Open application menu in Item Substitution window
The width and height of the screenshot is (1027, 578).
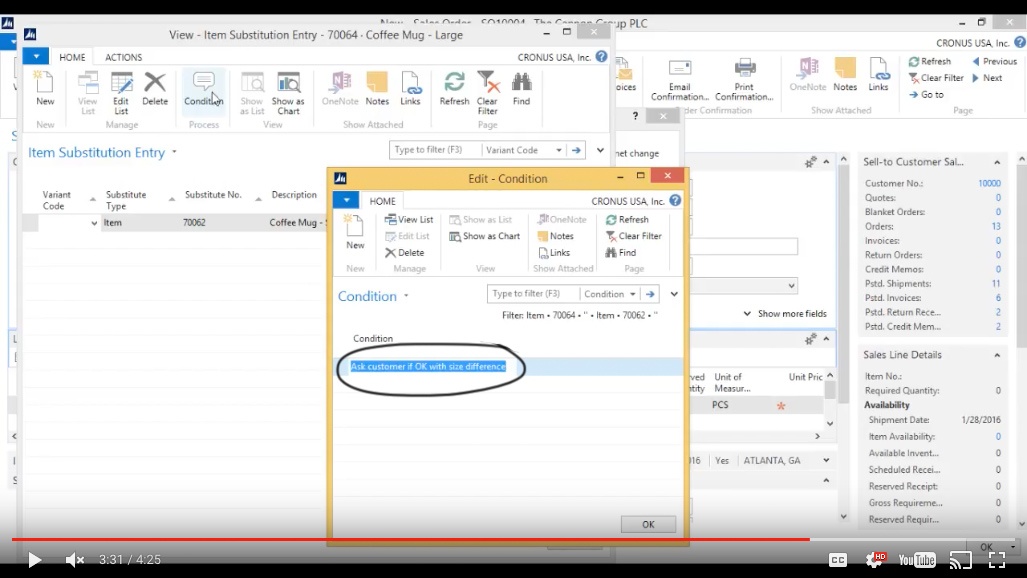click(x=36, y=56)
